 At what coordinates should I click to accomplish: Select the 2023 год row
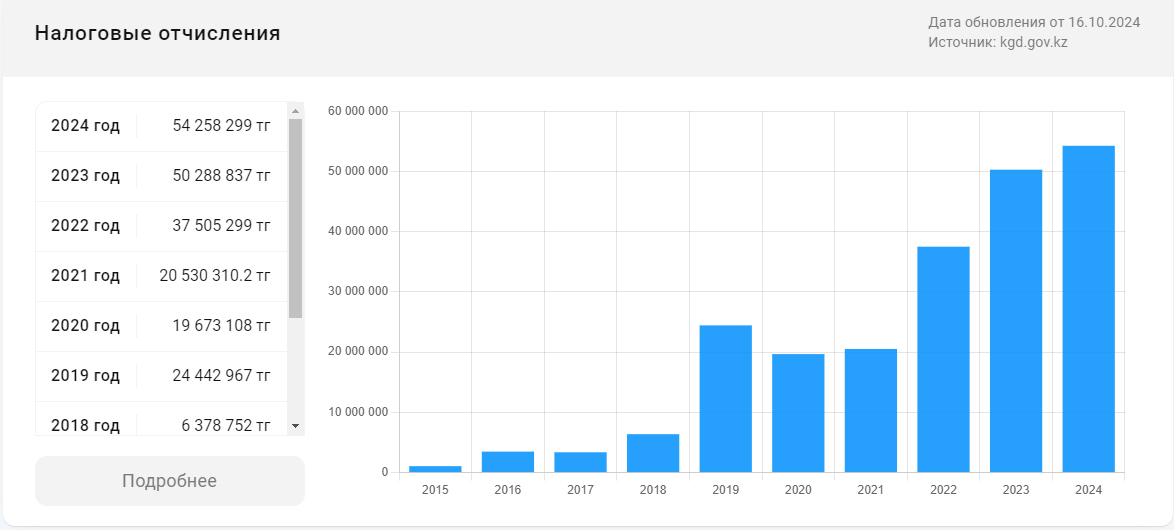tap(162, 177)
